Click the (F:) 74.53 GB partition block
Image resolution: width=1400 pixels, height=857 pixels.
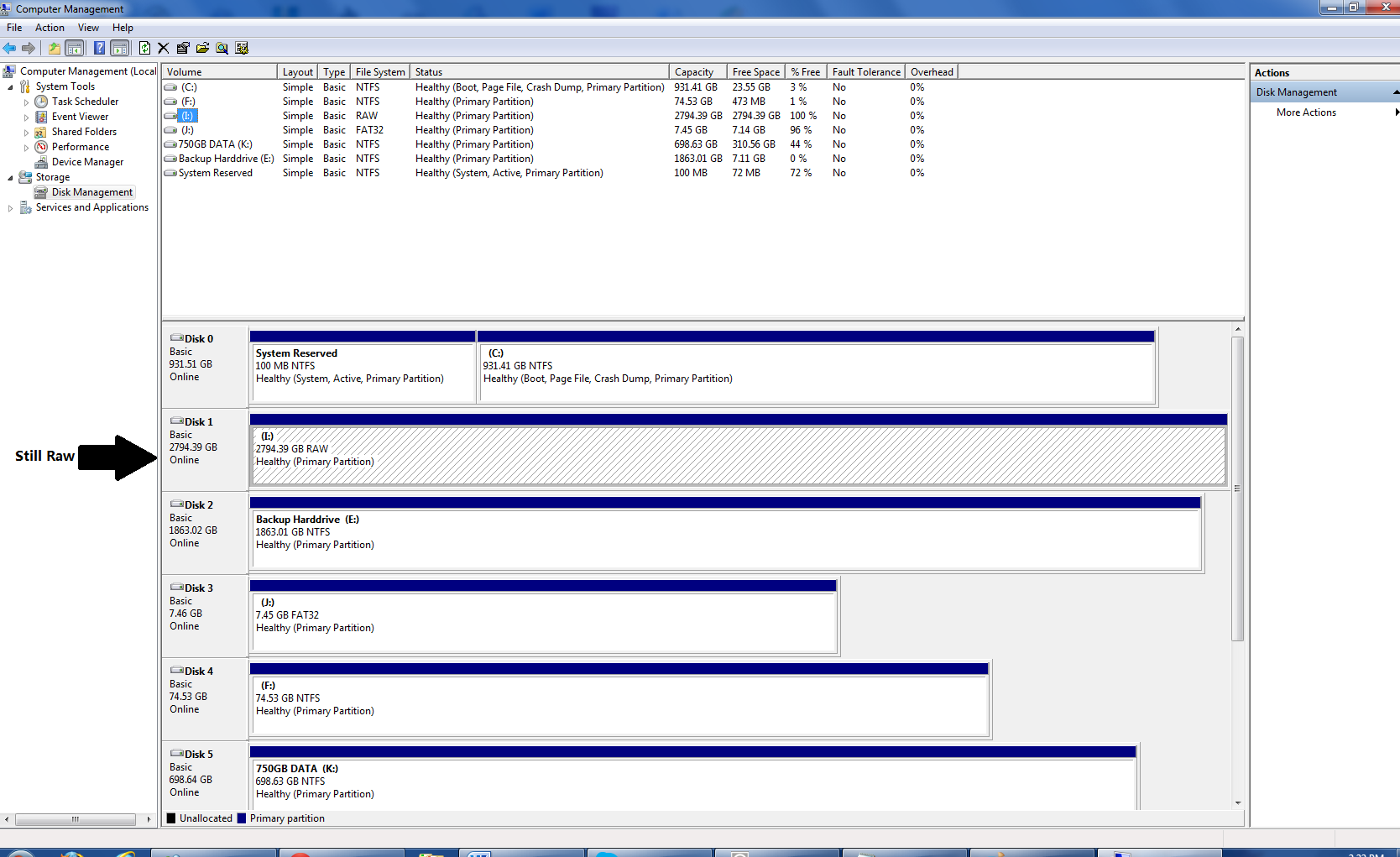click(619, 699)
